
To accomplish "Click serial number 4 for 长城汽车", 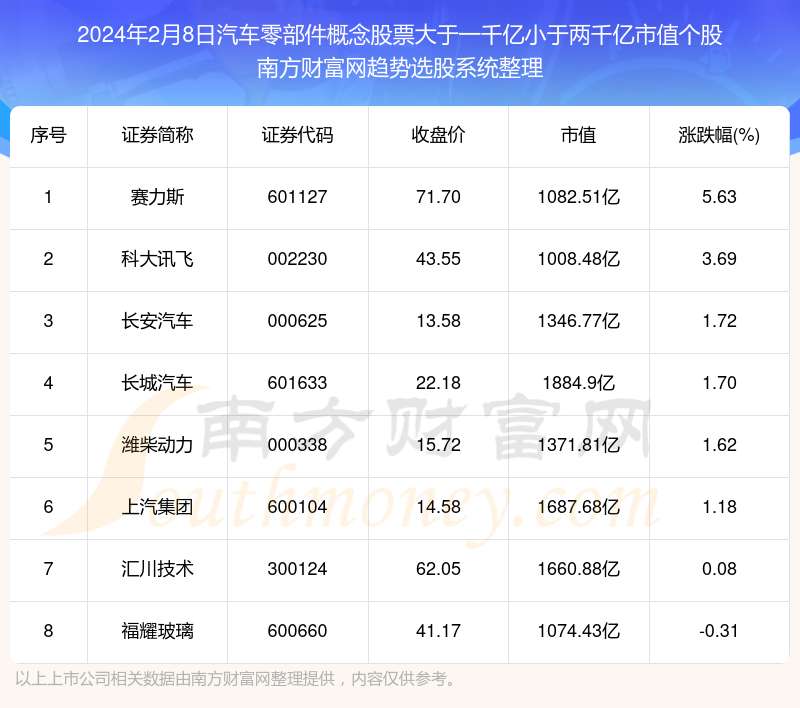I will click(48, 383).
